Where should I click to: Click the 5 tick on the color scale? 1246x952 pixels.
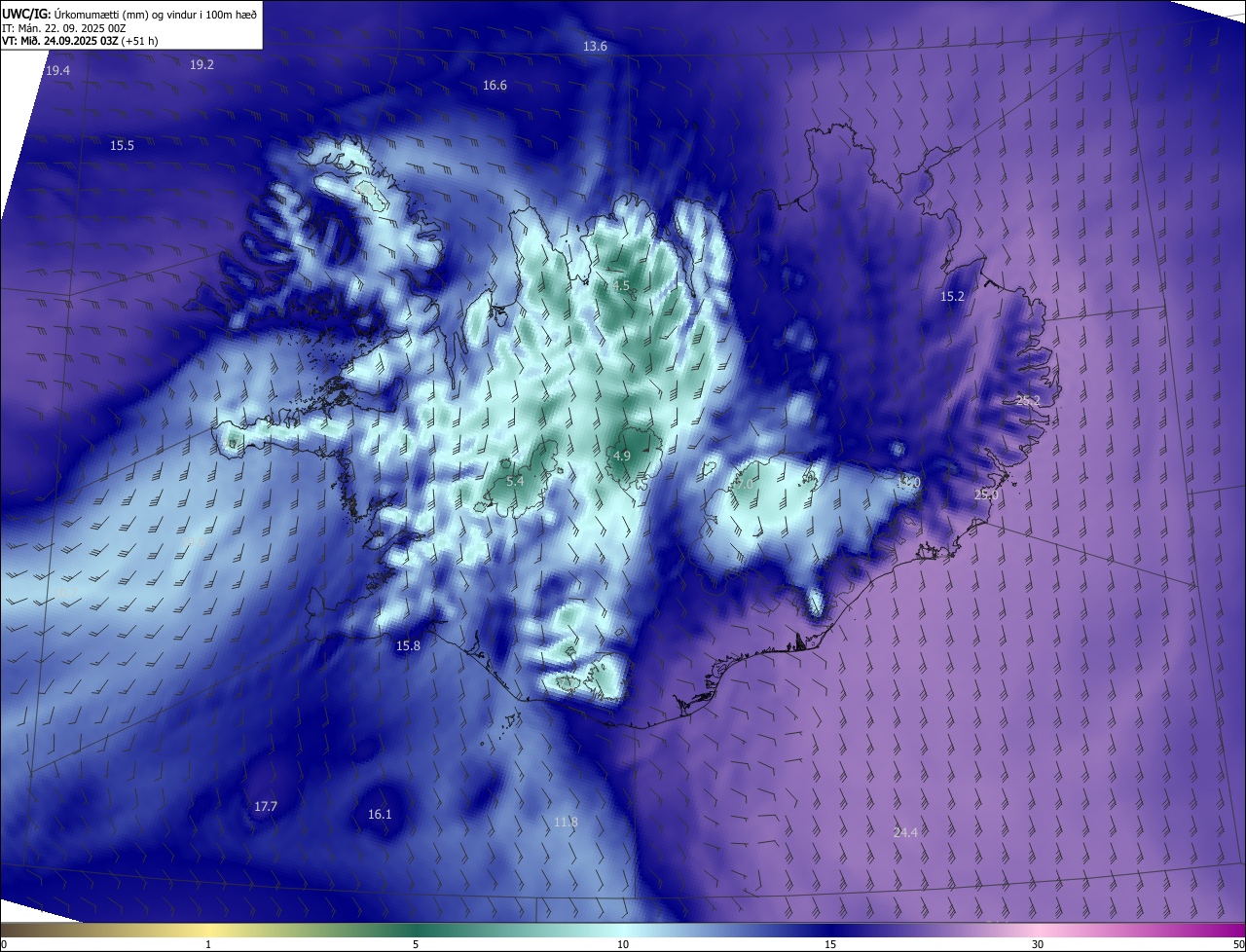[416, 944]
